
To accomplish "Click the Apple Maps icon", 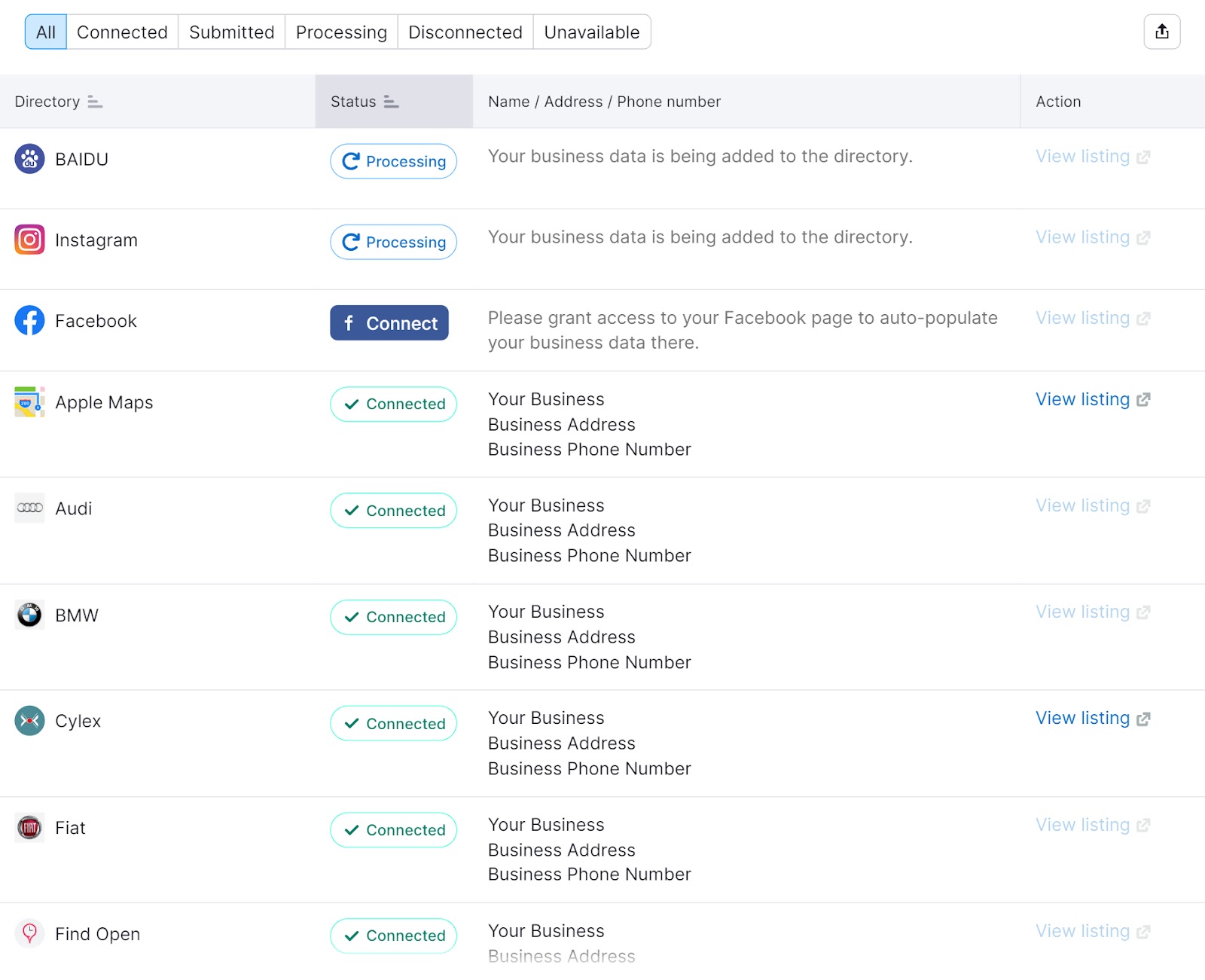I will (x=29, y=401).
